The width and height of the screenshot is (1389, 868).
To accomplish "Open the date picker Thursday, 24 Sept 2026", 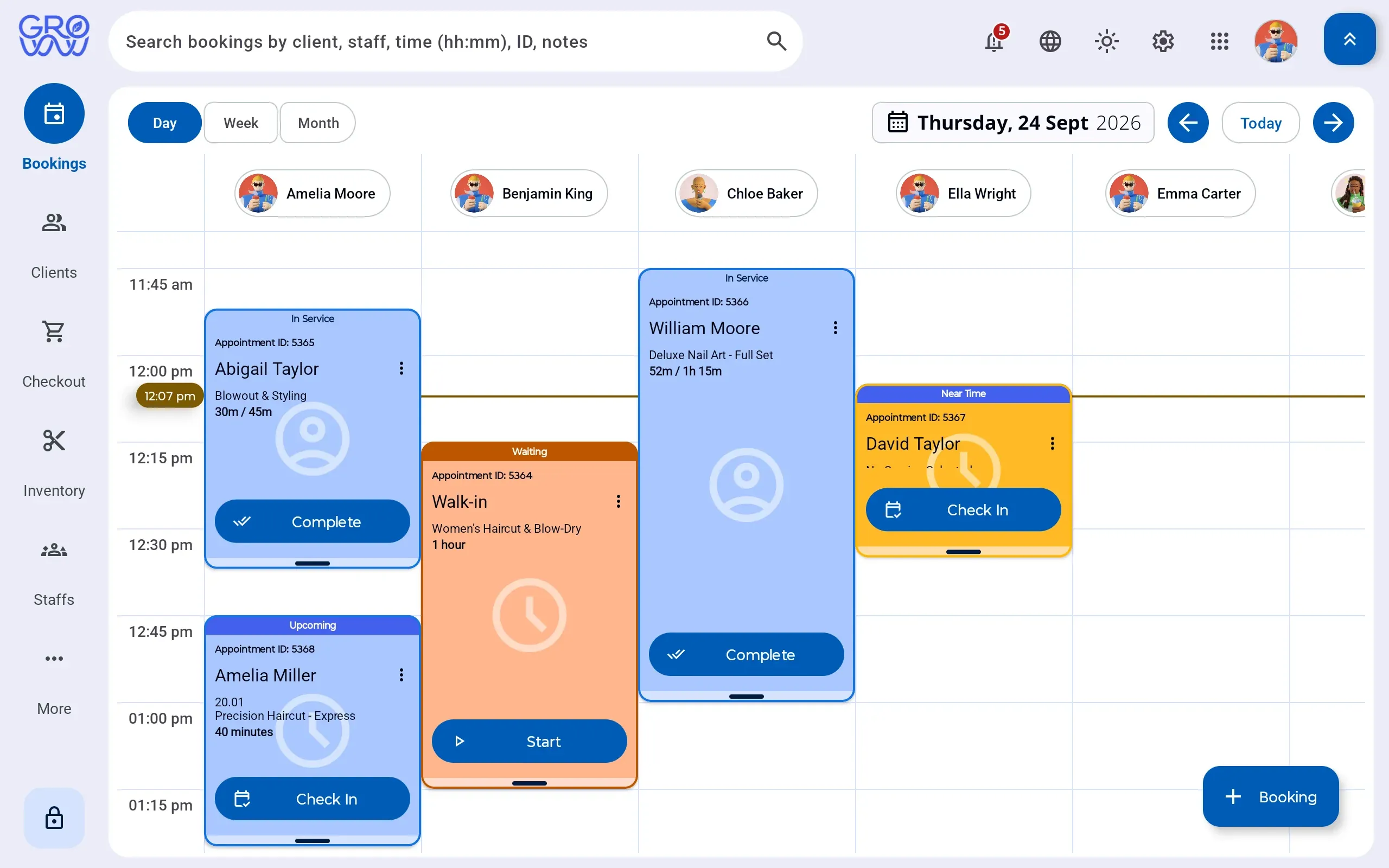I will pos(1013,123).
